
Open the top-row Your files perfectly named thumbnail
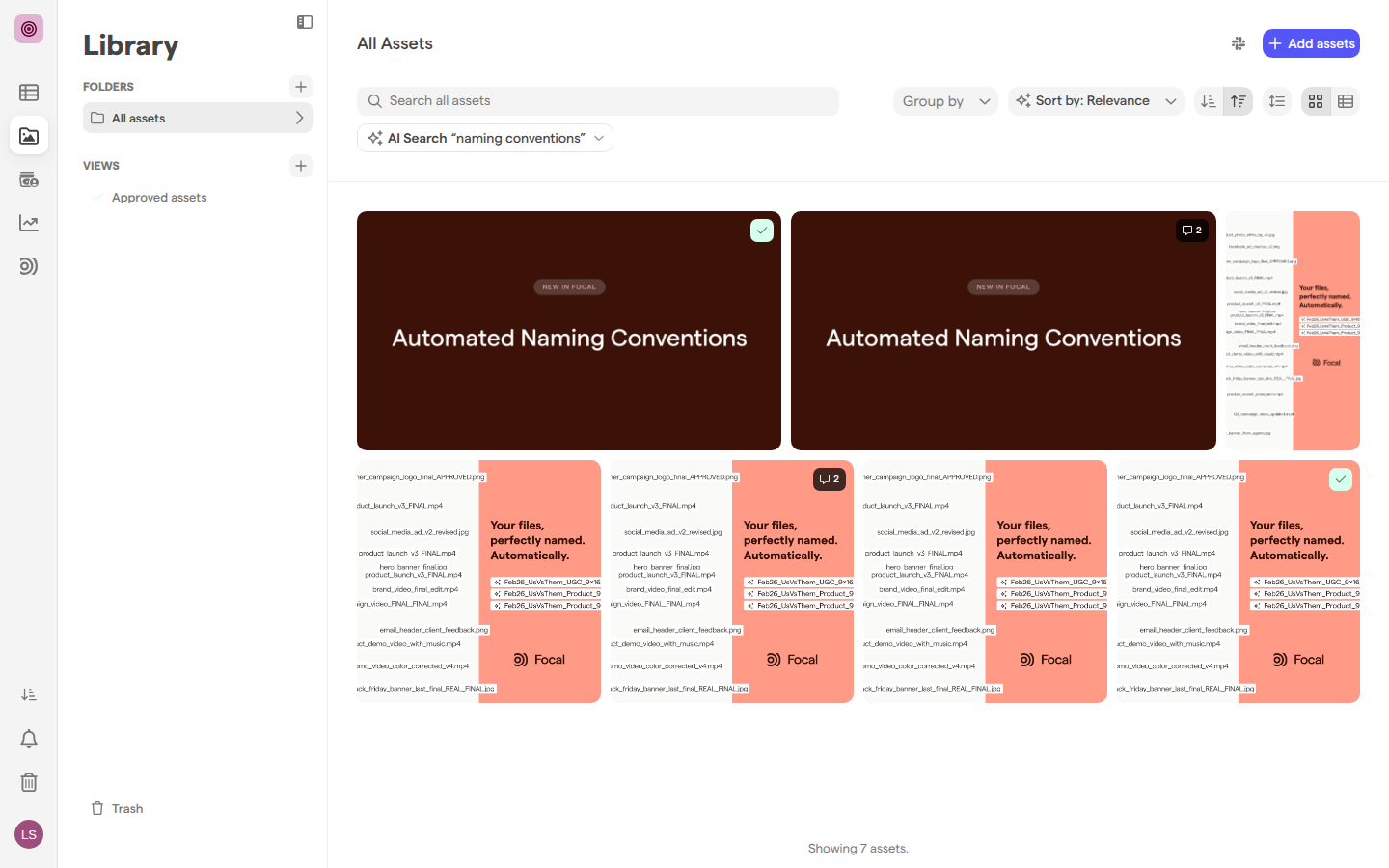(1293, 331)
